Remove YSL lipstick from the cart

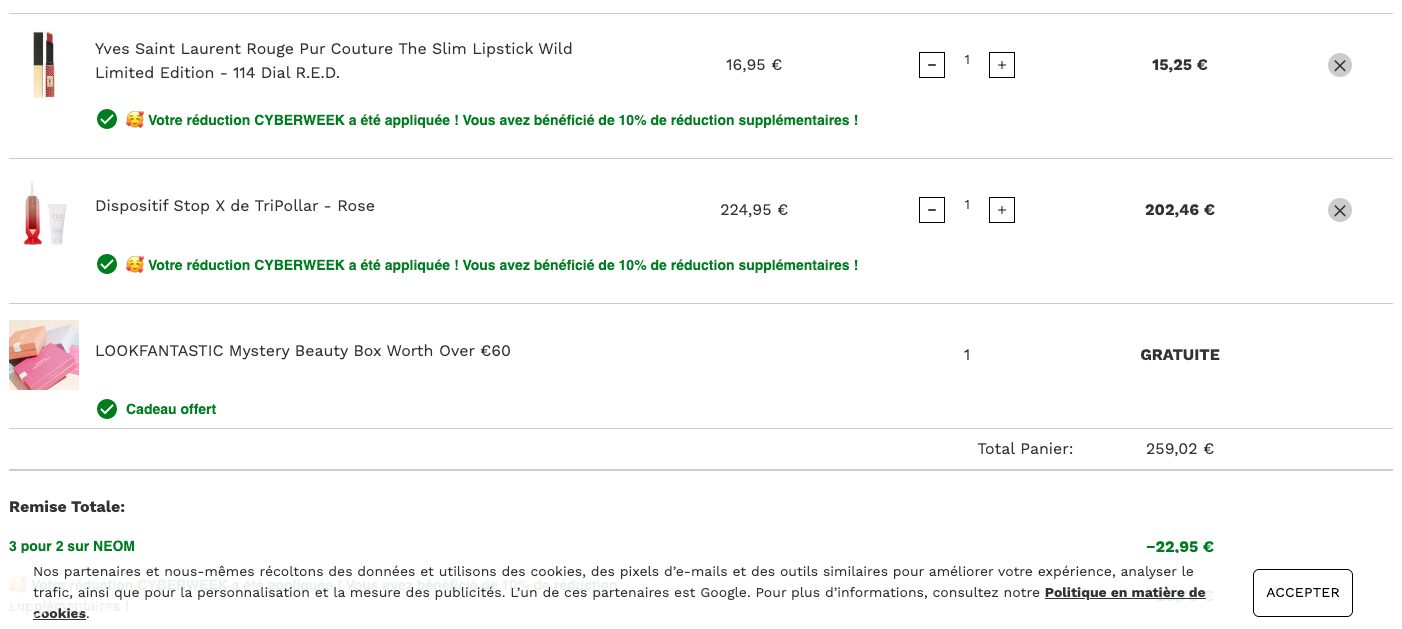click(1340, 65)
